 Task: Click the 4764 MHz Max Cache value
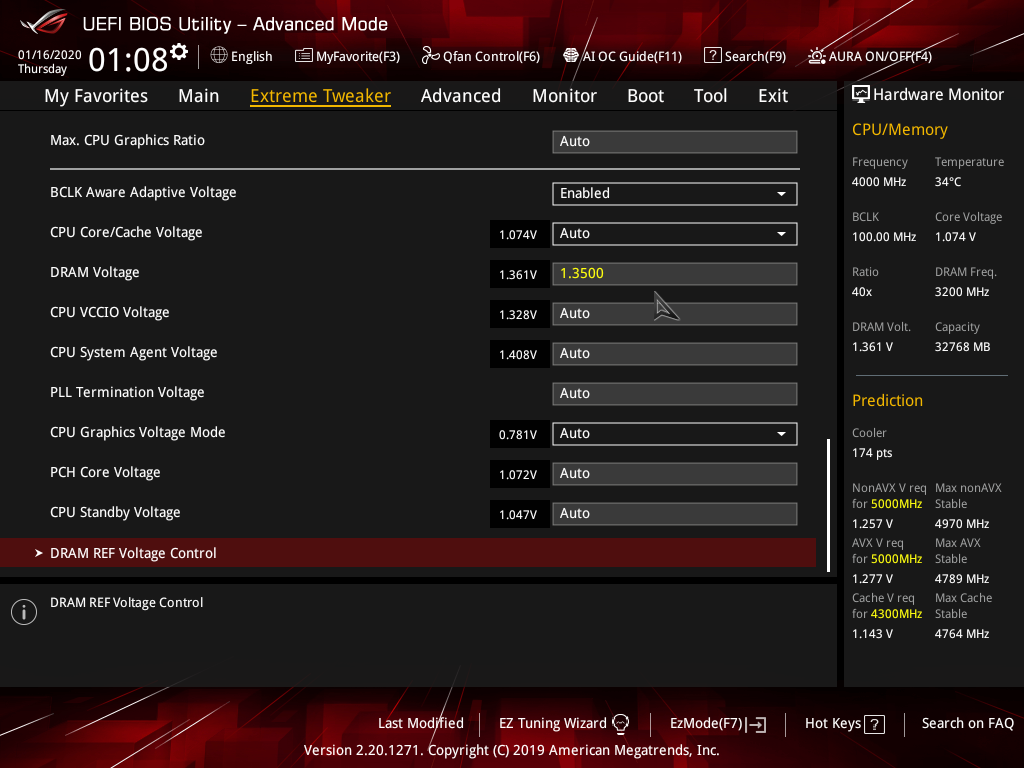click(961, 633)
